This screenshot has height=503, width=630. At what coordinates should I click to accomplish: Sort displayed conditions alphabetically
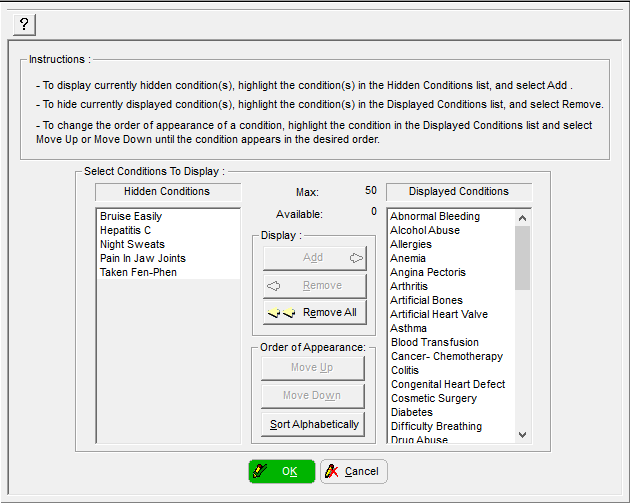click(x=313, y=424)
